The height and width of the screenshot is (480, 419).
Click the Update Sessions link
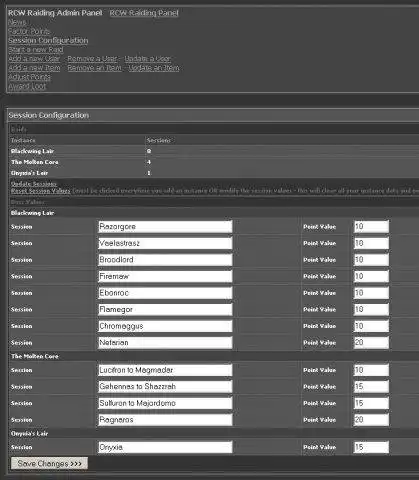click(34, 184)
